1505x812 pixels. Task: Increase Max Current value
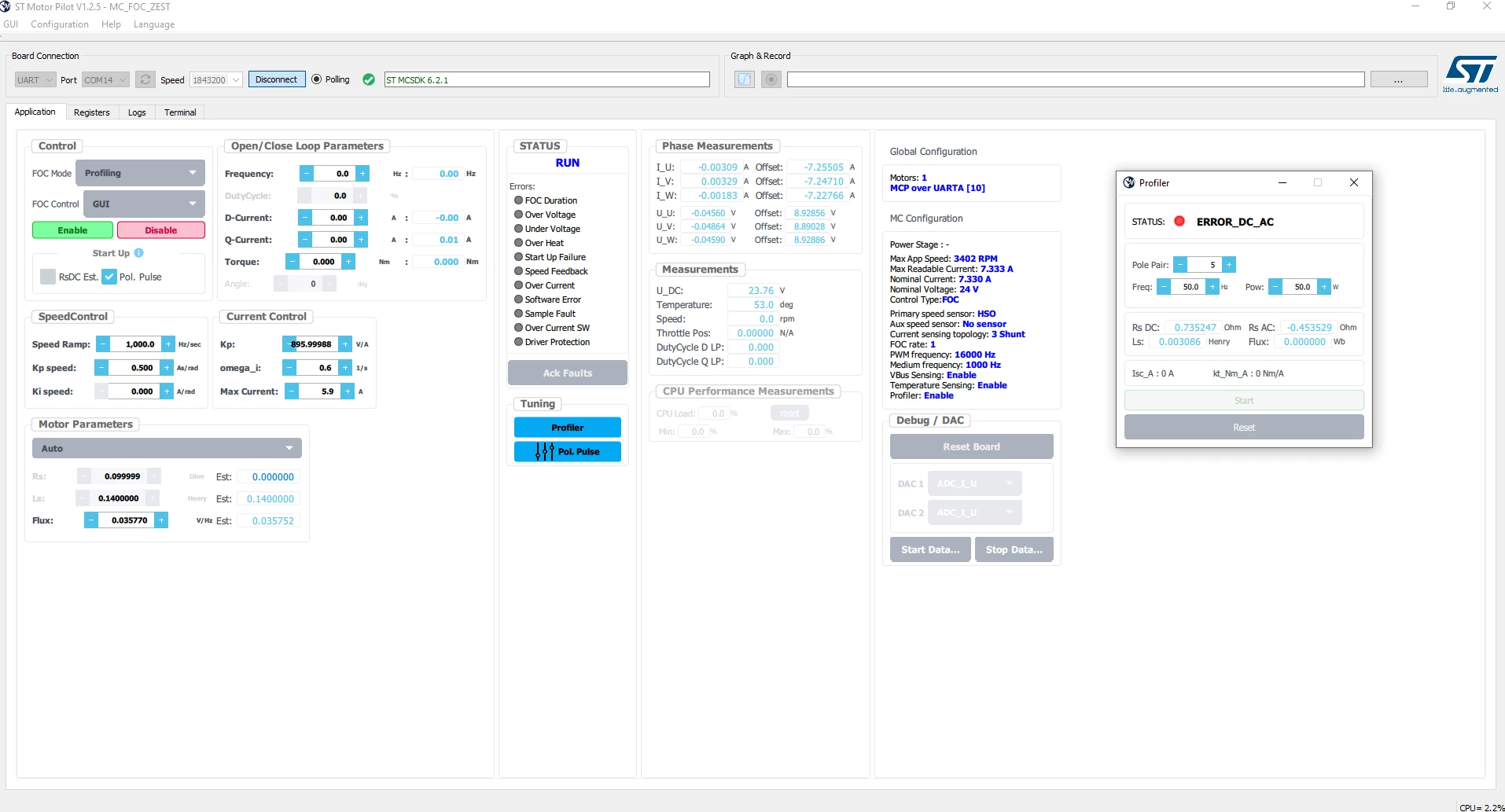pos(348,391)
